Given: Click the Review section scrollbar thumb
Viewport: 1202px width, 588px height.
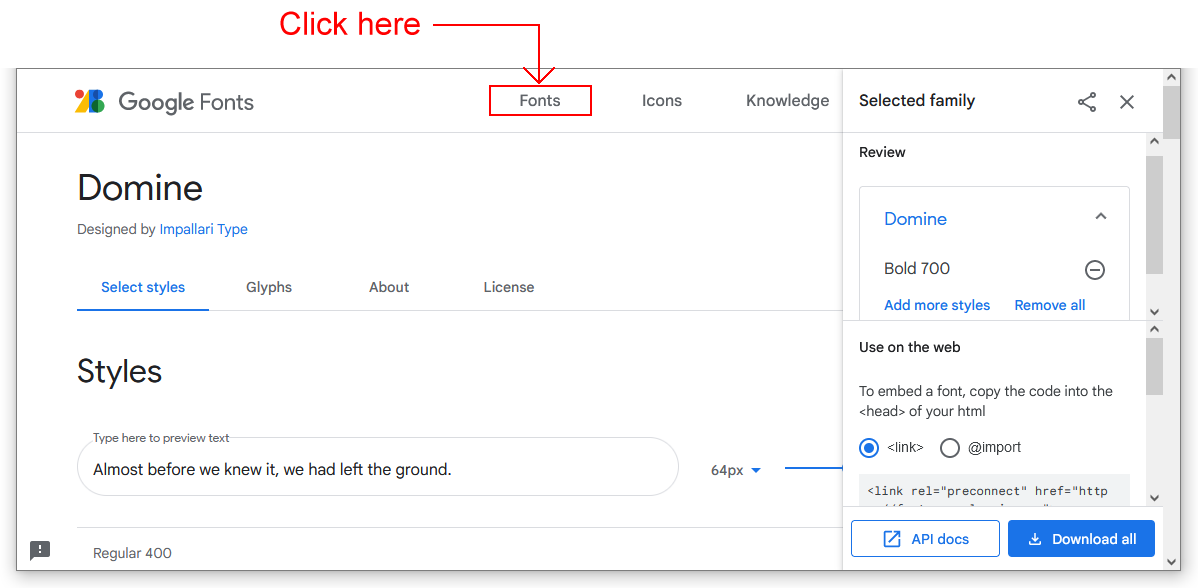Looking at the screenshot, I should [x=1154, y=215].
